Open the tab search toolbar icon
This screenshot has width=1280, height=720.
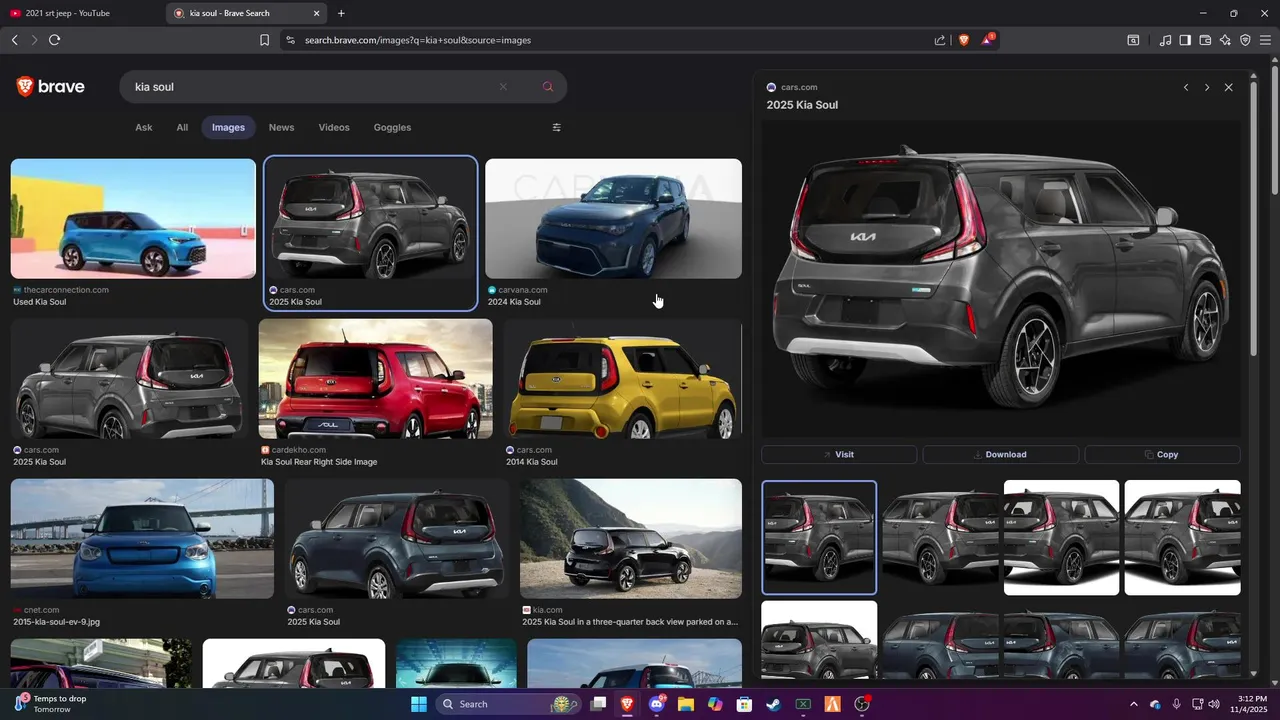[x=1133, y=40]
